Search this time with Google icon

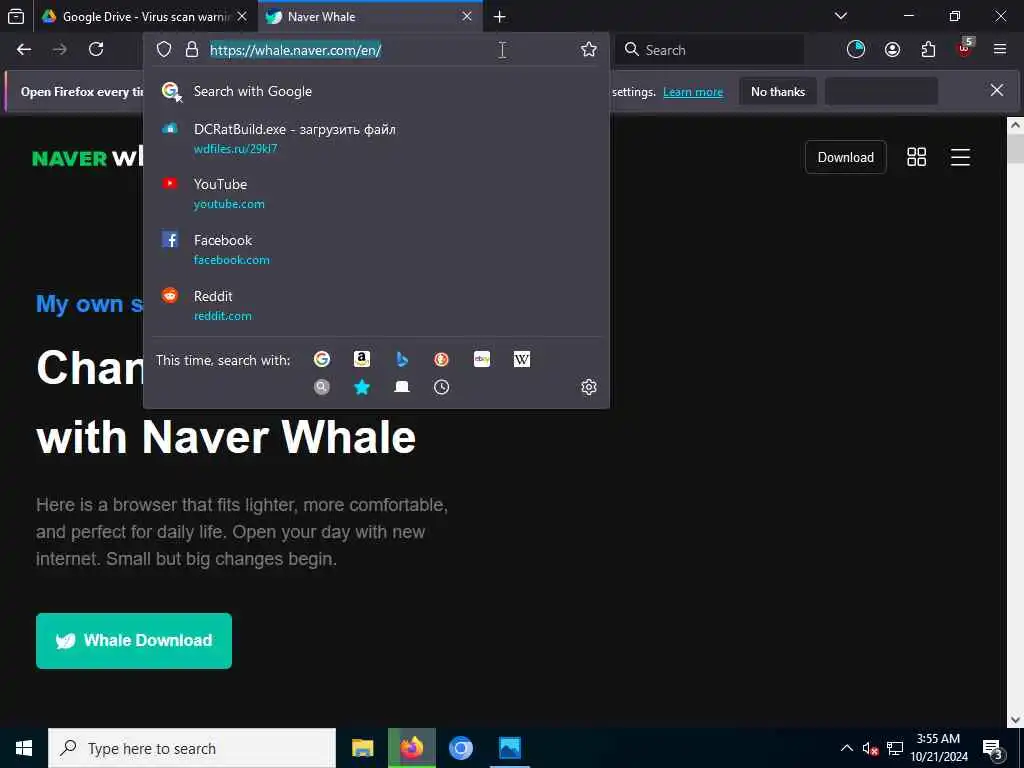coord(322,359)
